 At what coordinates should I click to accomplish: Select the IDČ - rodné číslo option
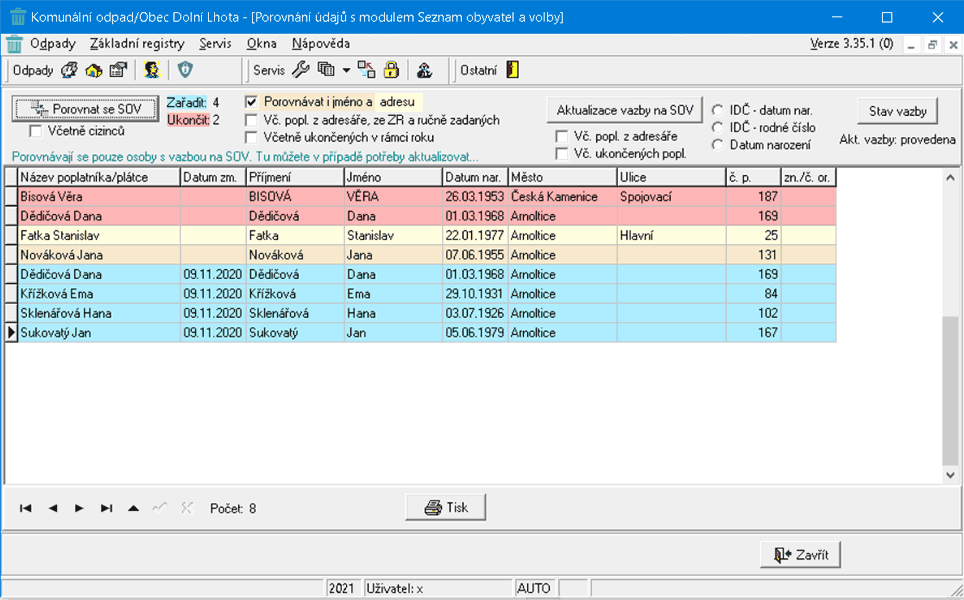(718, 128)
